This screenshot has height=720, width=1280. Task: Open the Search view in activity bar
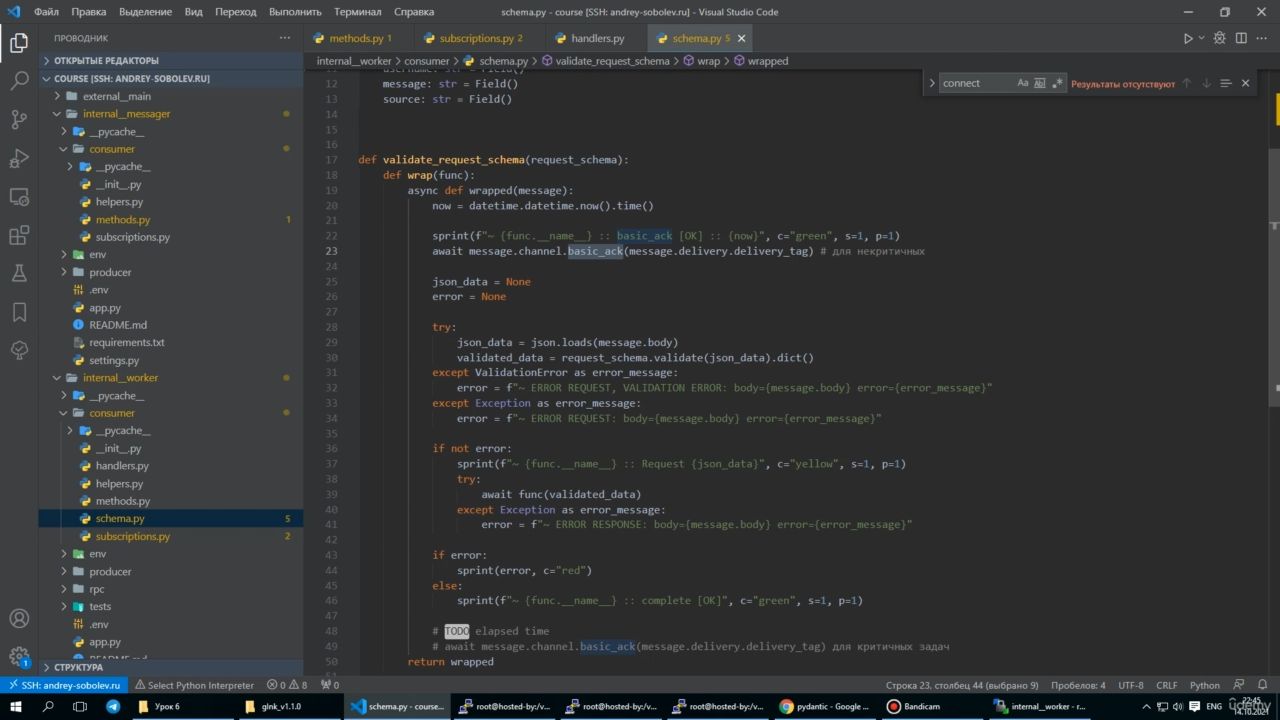point(19,81)
